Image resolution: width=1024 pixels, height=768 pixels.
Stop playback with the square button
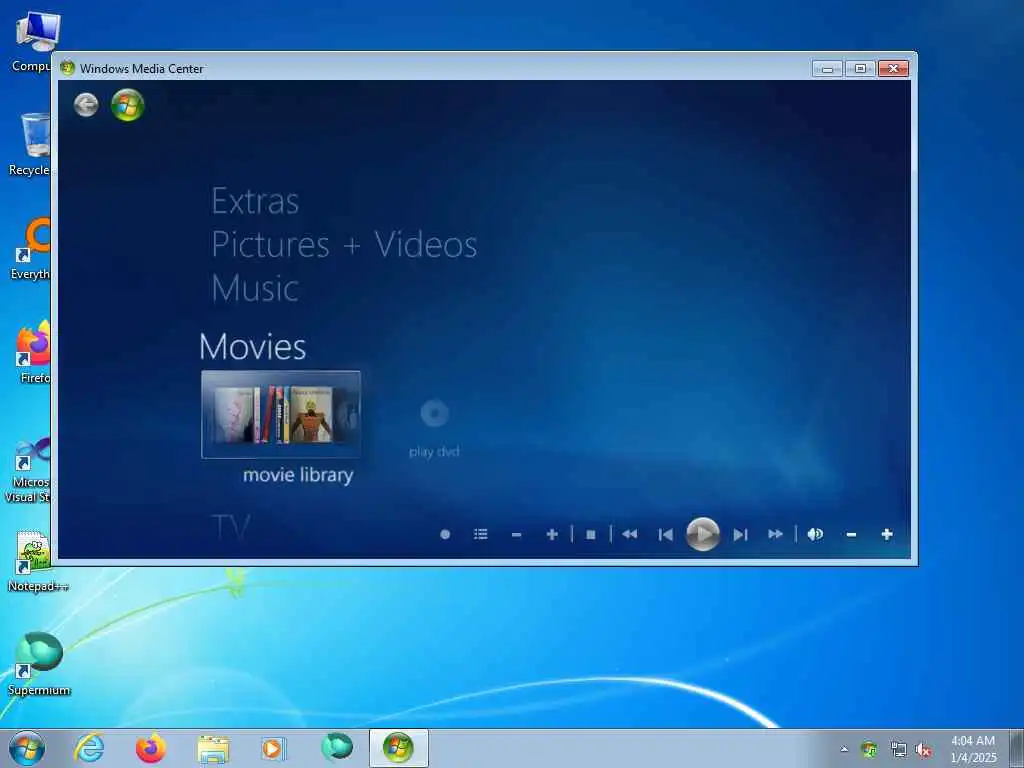pyautogui.click(x=591, y=534)
